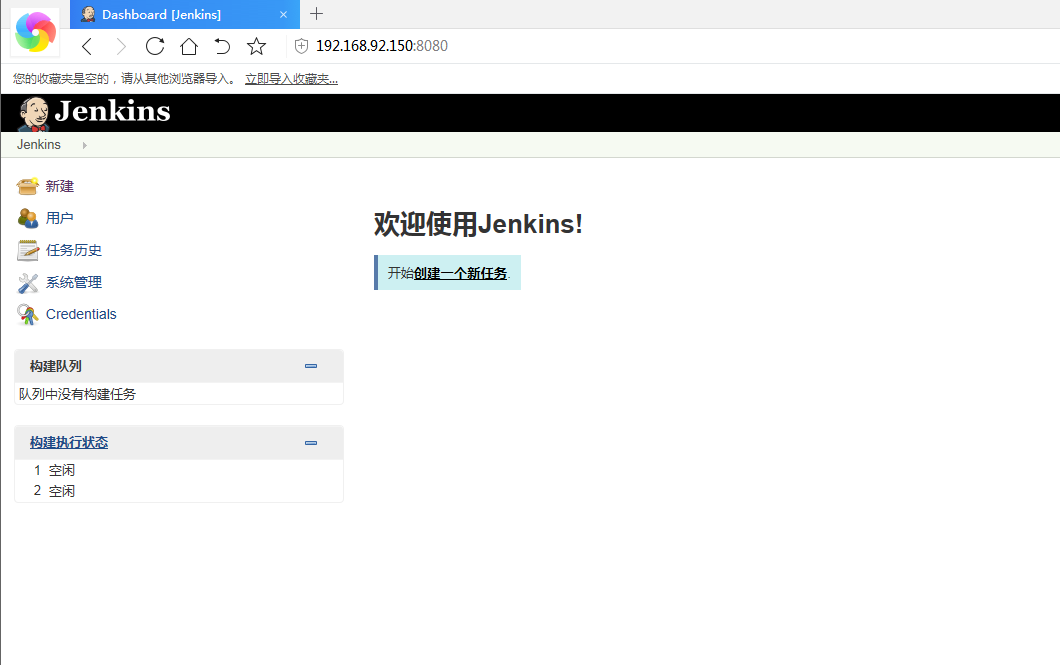
Task: Click the browser forward arrow
Action: 121,46
